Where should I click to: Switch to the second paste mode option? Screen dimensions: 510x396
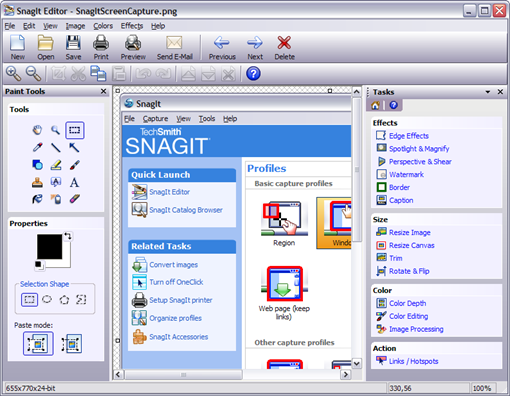coord(72,344)
